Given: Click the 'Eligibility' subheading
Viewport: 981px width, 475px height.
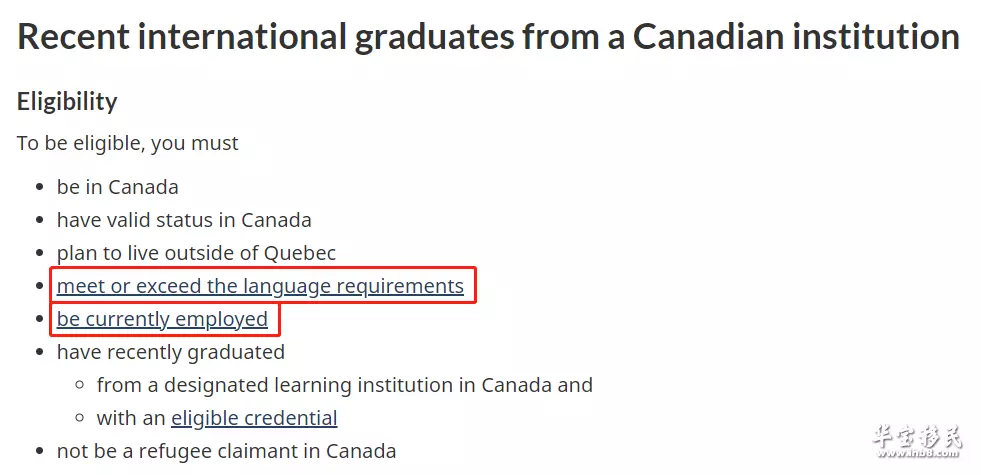Looking at the screenshot, I should pyautogui.click(x=67, y=101).
